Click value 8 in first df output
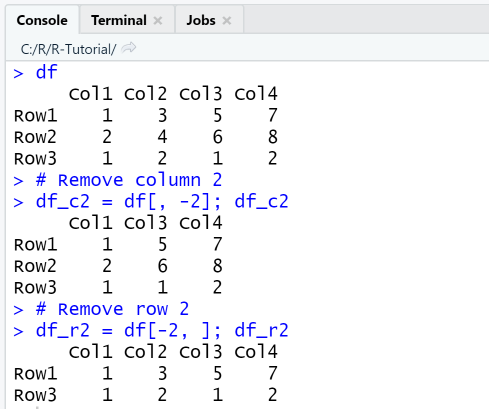The height and width of the screenshot is (409, 489). click(x=273, y=137)
